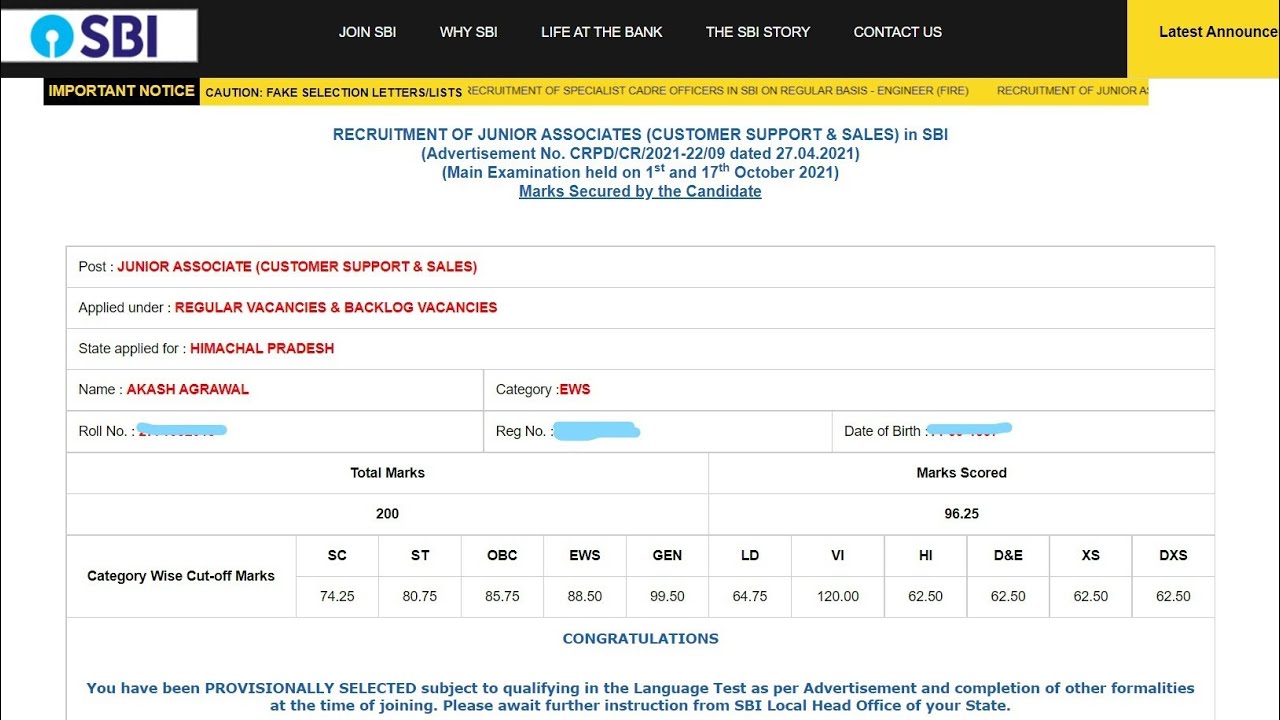
Task: Click the SBI logo
Action: click(x=99, y=36)
